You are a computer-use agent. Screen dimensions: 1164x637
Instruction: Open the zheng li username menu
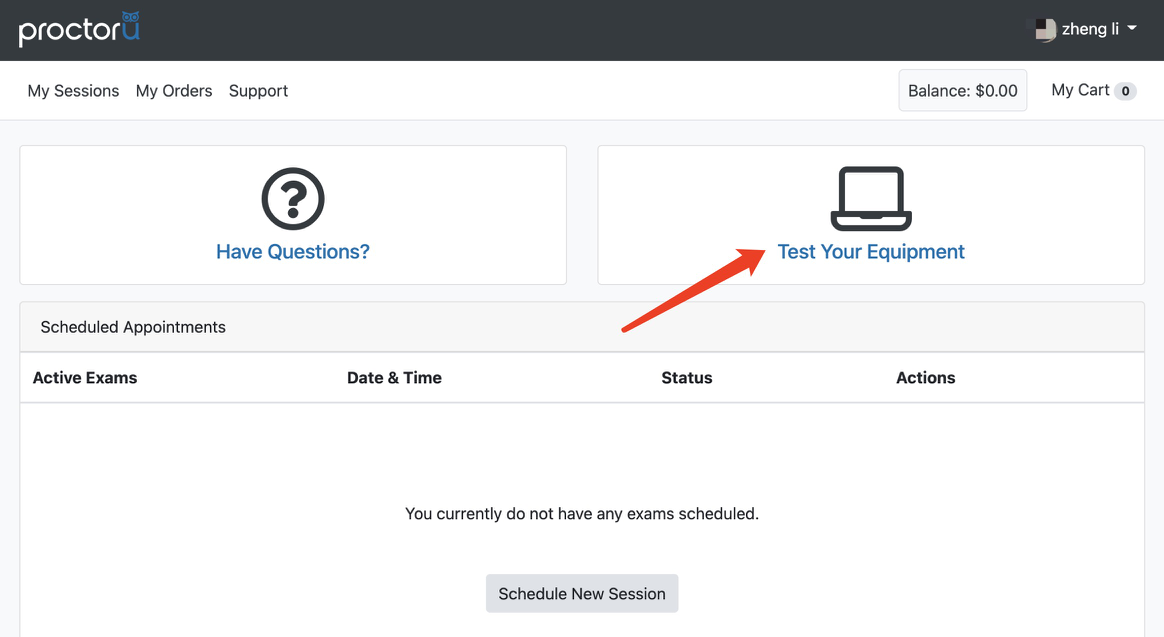[x=1090, y=29]
